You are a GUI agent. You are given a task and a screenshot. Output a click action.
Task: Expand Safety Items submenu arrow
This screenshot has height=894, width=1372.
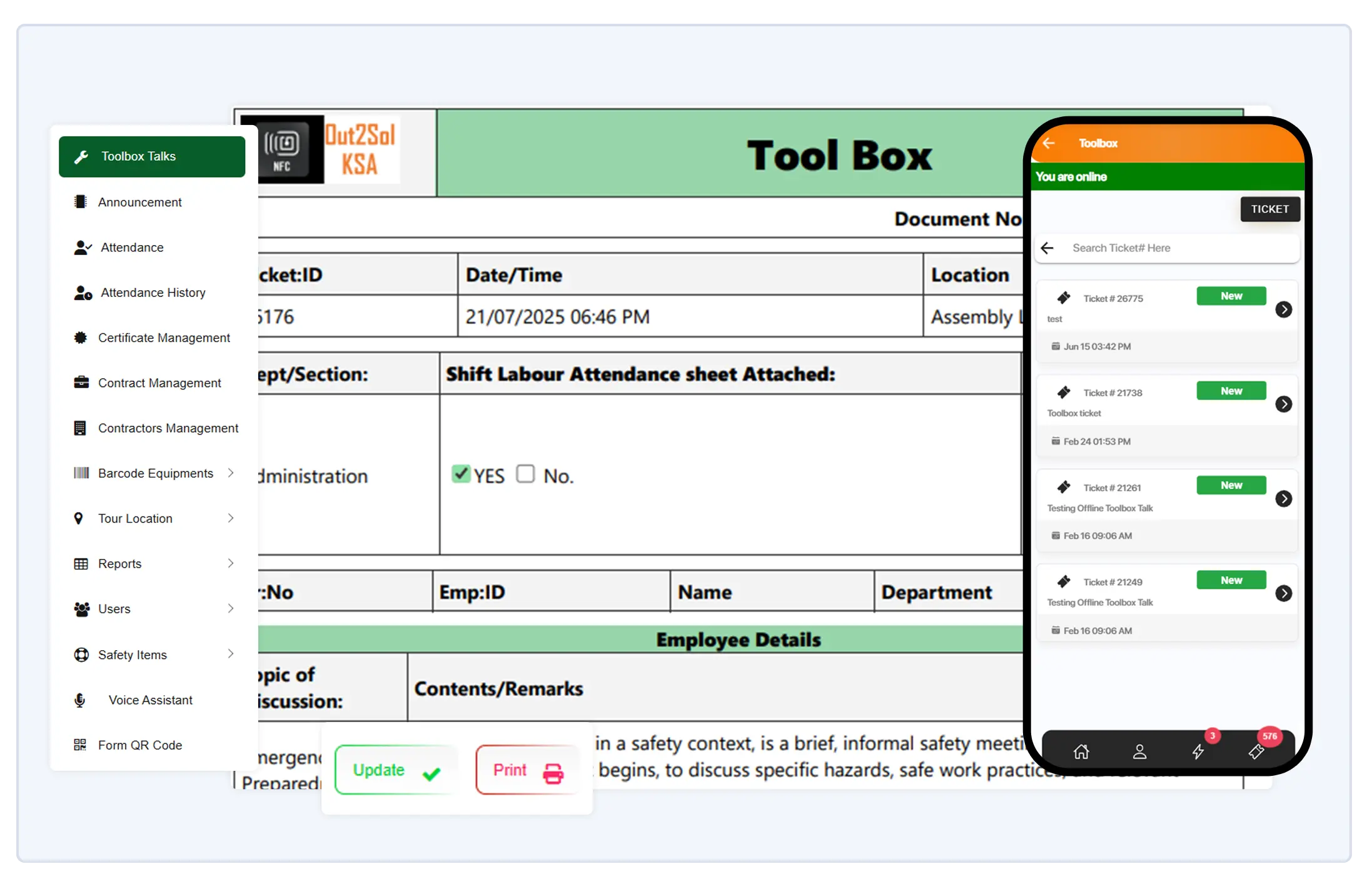pos(231,654)
